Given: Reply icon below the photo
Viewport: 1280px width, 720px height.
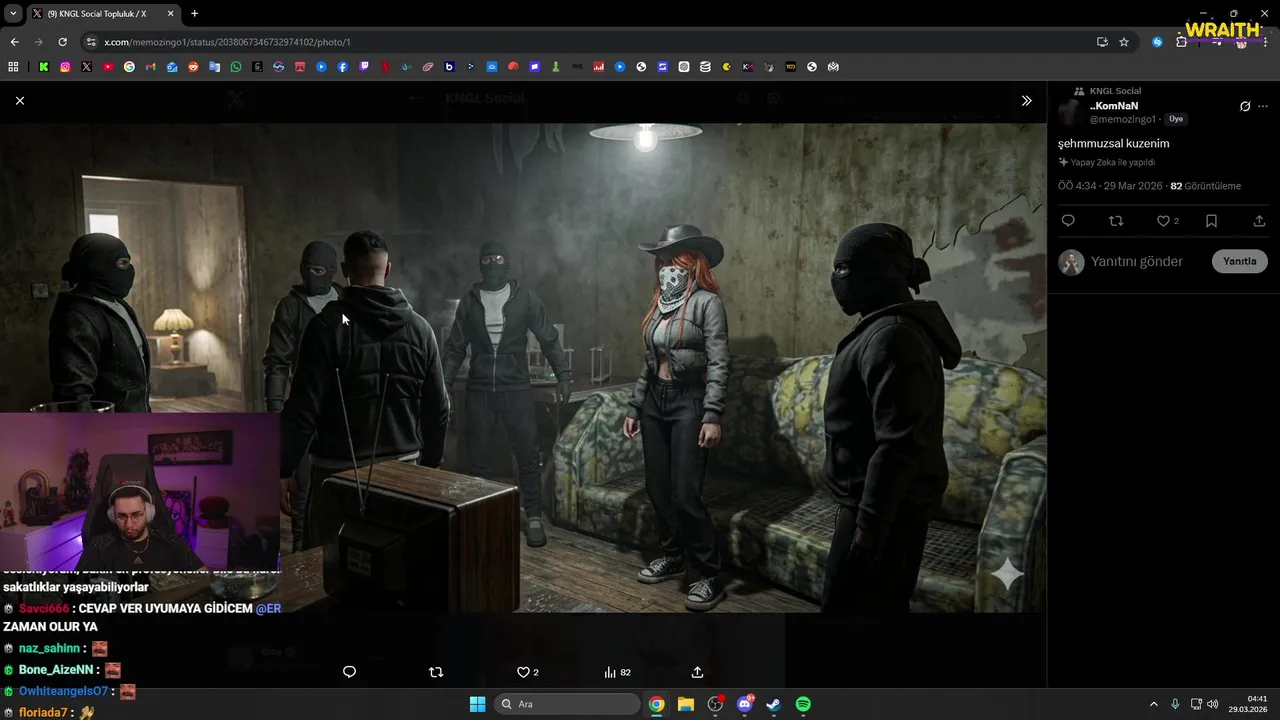Looking at the screenshot, I should pyautogui.click(x=349, y=672).
